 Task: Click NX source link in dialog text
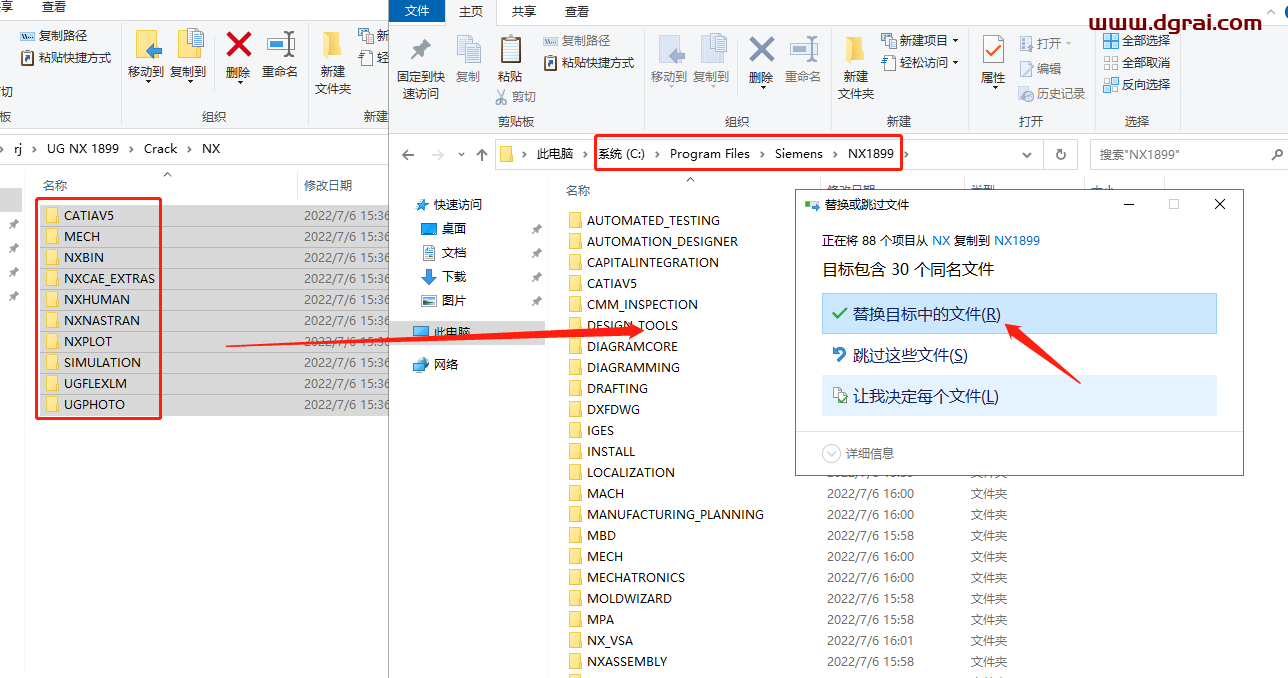[x=941, y=241]
